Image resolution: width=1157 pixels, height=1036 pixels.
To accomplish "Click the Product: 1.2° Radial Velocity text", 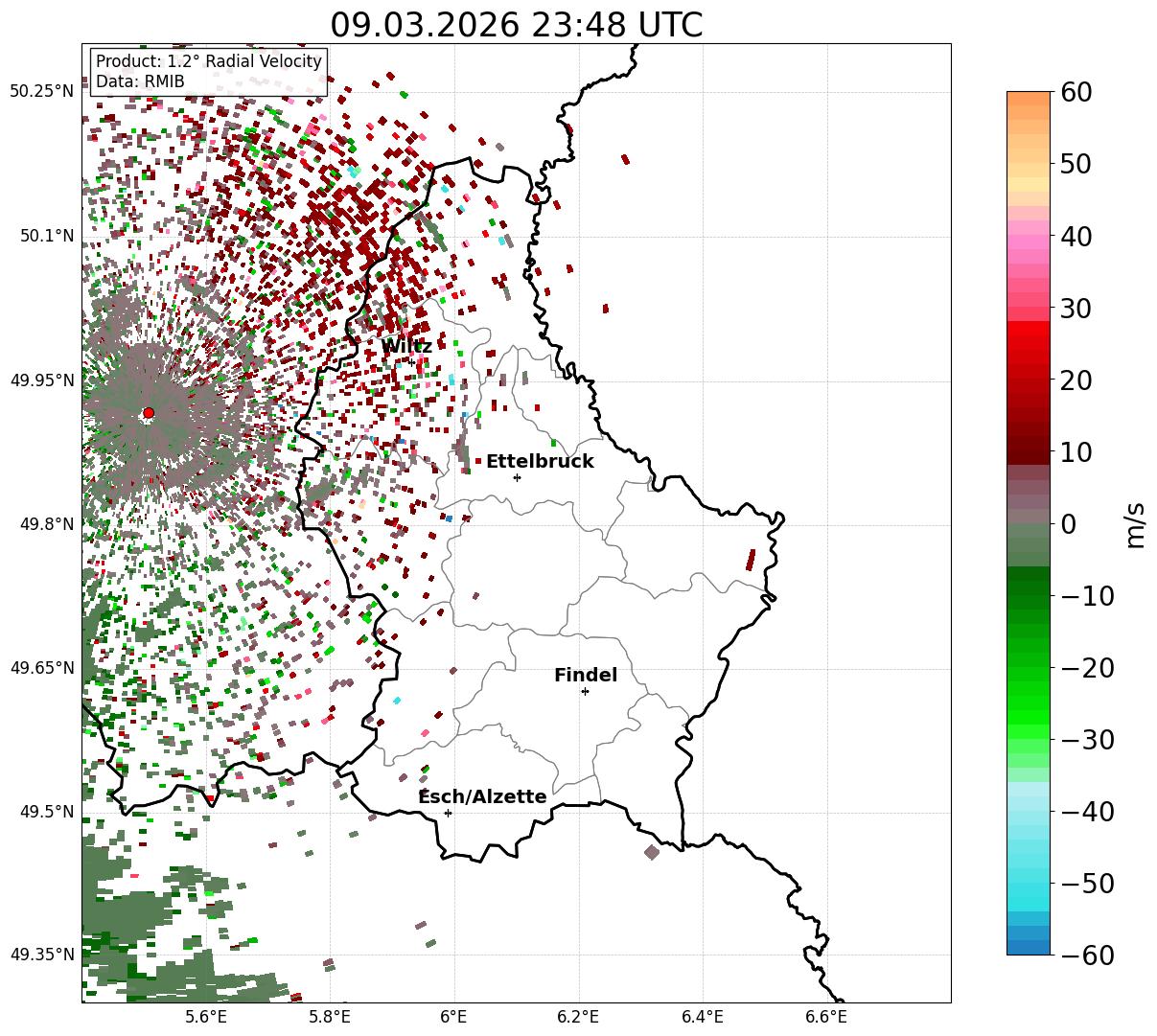I will 209,62.
